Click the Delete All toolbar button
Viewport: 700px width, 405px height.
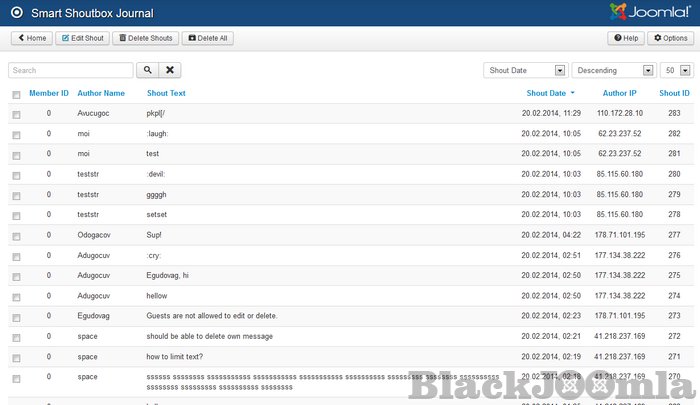[x=207, y=38]
